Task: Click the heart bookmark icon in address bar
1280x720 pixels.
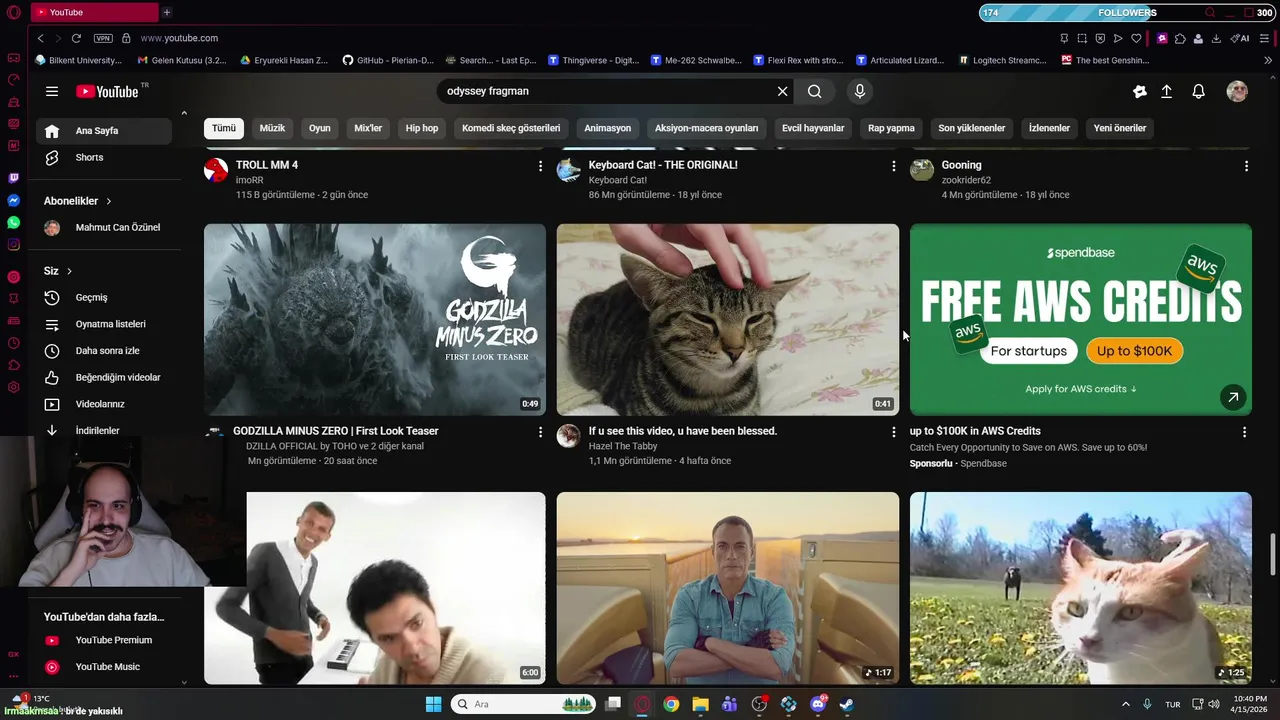Action: point(1138,38)
